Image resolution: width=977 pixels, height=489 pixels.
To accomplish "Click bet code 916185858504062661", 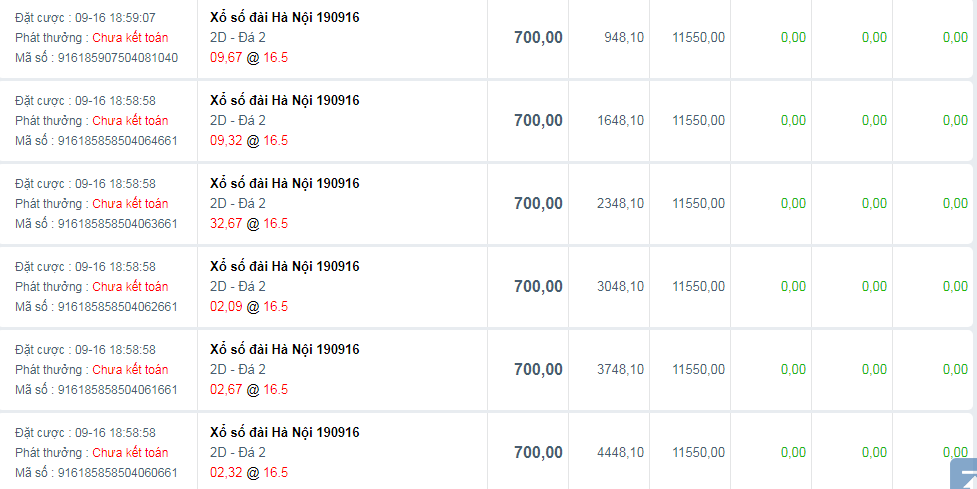I will click(117, 306).
